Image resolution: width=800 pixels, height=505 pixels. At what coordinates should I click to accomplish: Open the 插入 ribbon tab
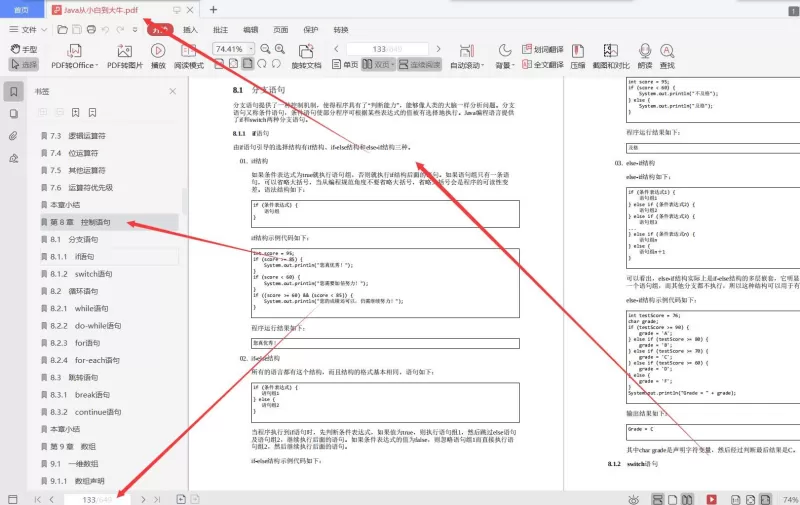(x=190, y=30)
